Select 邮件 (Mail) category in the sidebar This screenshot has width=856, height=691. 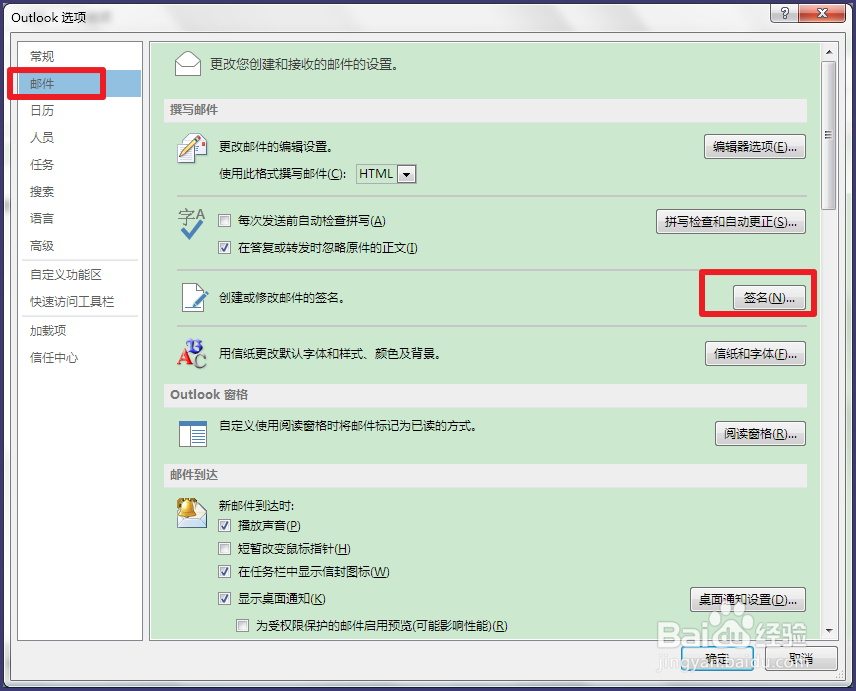pos(80,84)
